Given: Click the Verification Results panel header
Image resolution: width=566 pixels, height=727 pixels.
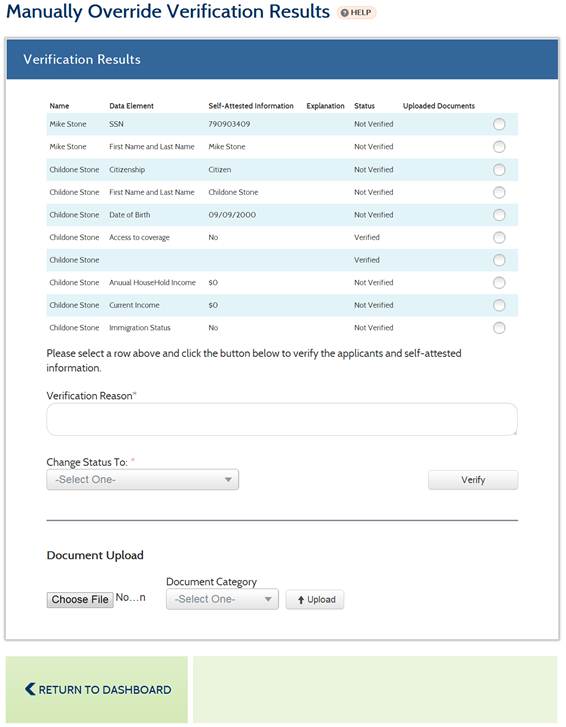Looking at the screenshot, I should pyautogui.click(x=282, y=59).
